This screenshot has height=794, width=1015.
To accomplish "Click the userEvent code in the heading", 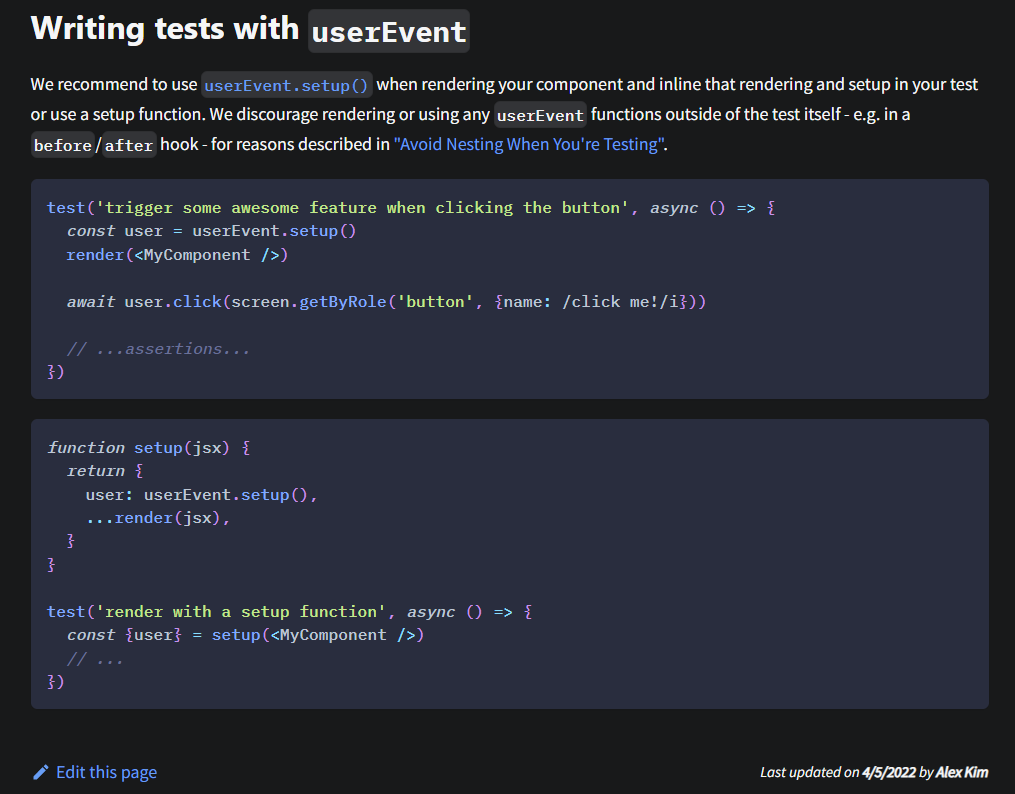I will (388, 31).
